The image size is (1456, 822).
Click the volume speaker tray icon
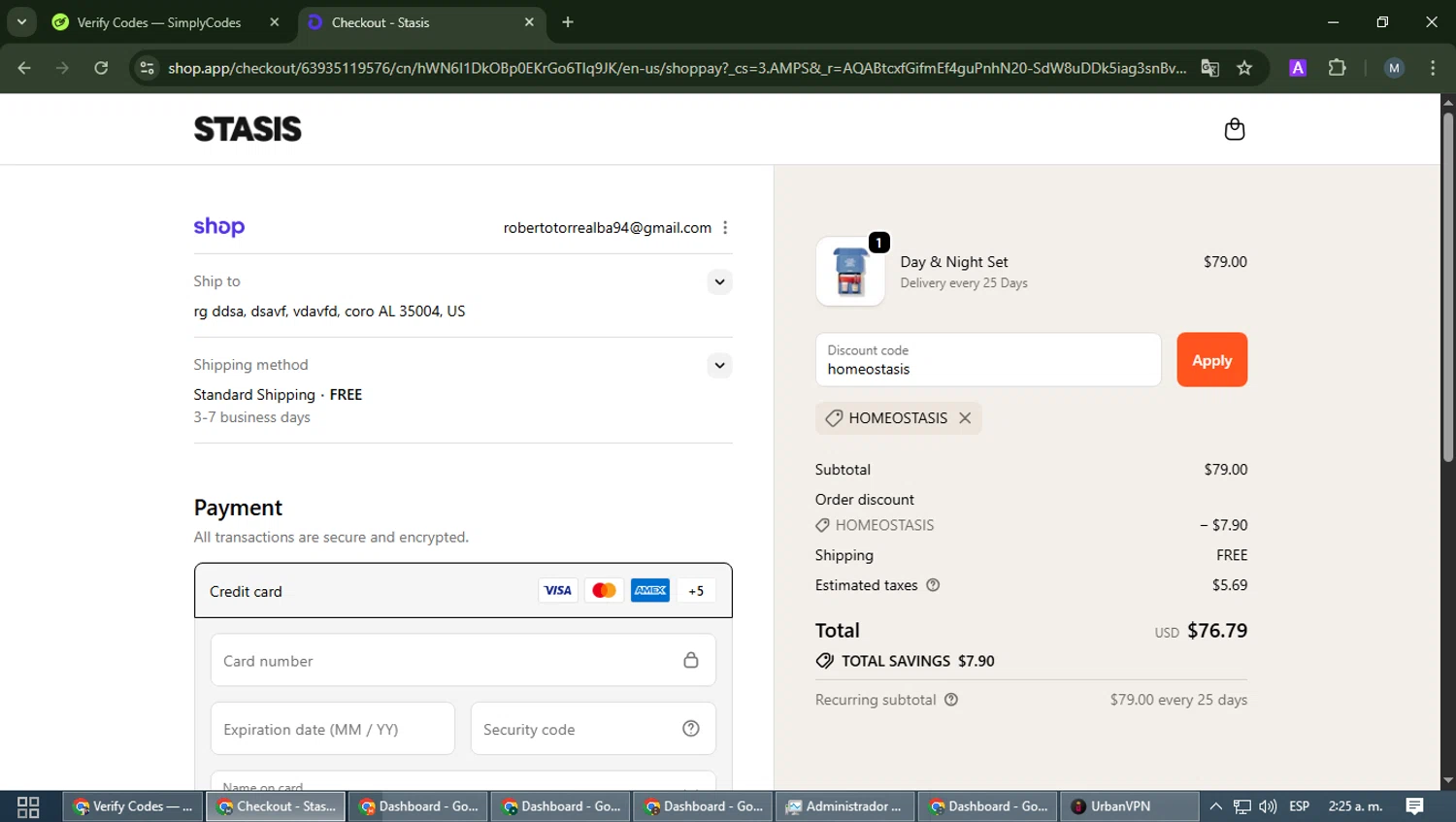[1268, 806]
